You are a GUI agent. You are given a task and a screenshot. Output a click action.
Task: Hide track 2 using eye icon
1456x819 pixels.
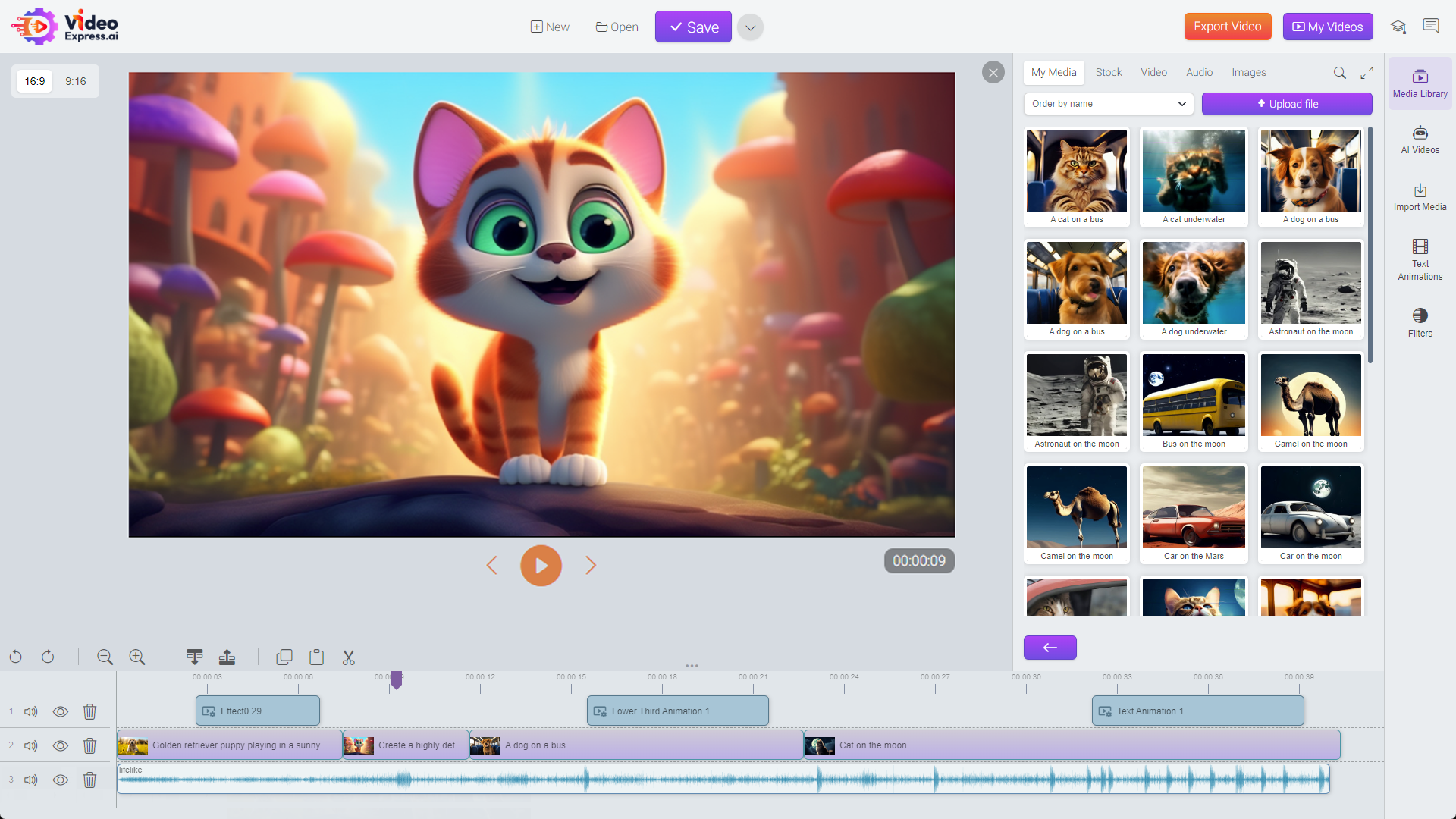pyautogui.click(x=61, y=745)
